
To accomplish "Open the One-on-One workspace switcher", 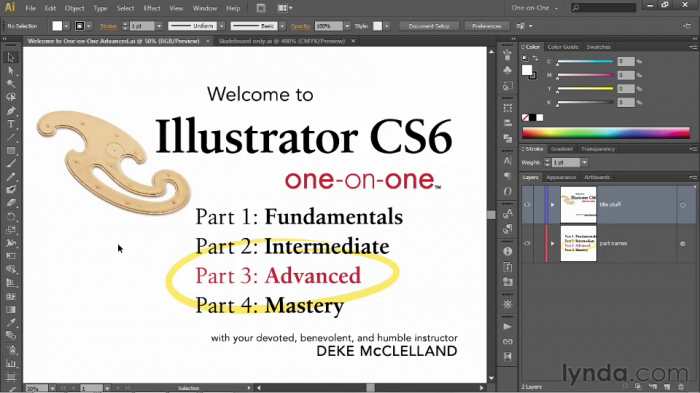I will pos(534,8).
